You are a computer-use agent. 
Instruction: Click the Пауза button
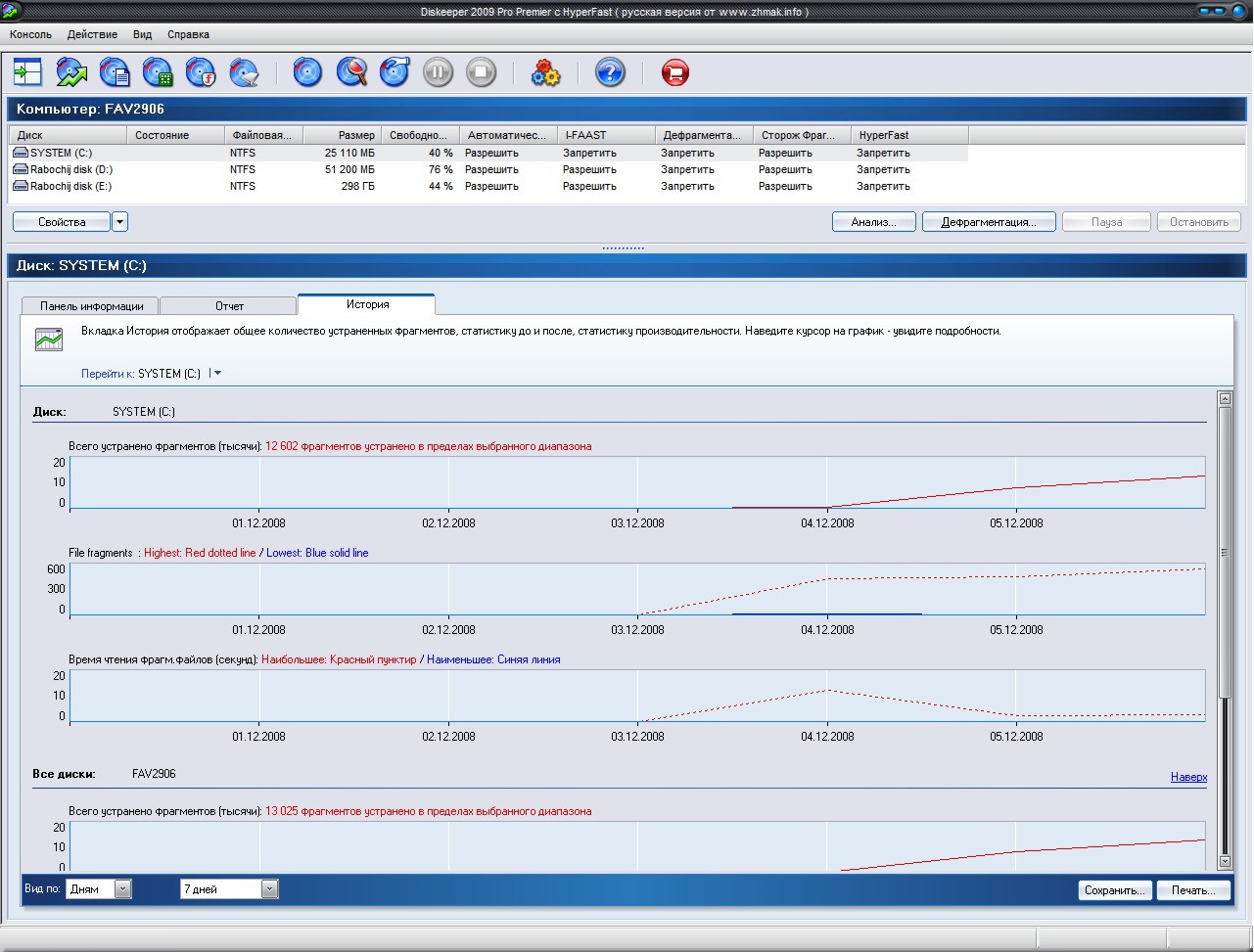coord(1107,222)
